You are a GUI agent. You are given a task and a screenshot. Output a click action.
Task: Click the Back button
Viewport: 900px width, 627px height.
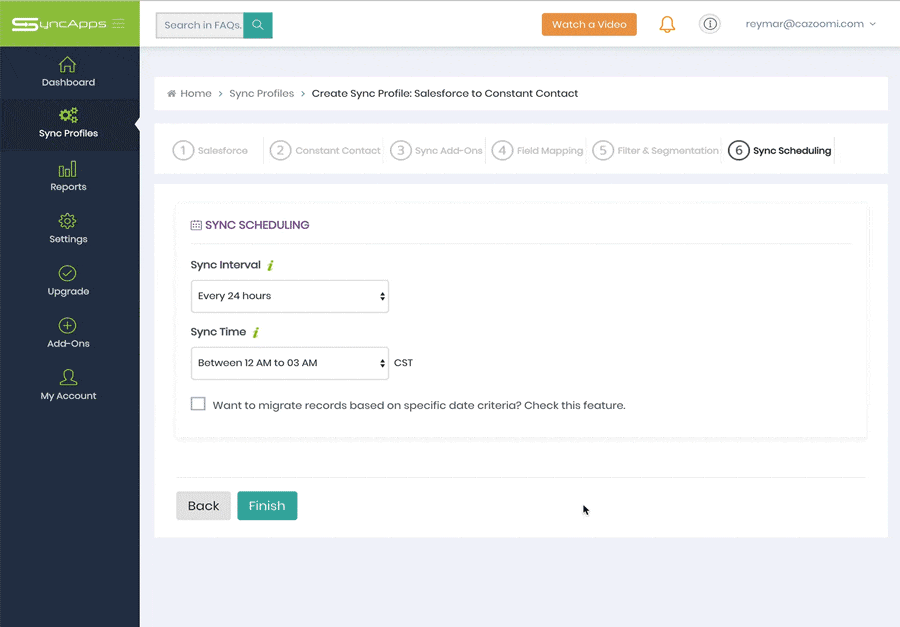pyautogui.click(x=203, y=506)
